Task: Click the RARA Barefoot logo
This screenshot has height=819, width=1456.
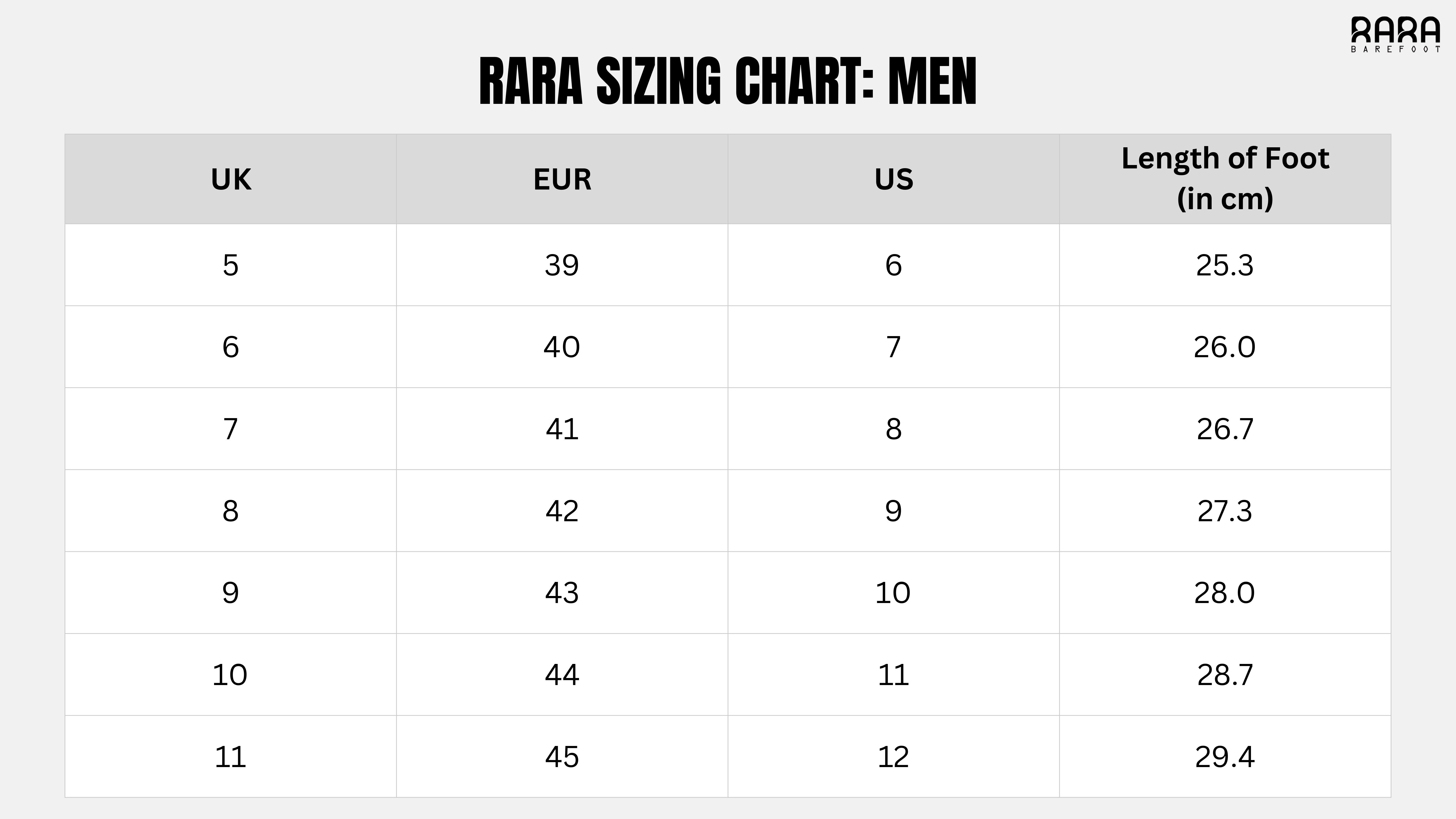Action: tap(1395, 34)
